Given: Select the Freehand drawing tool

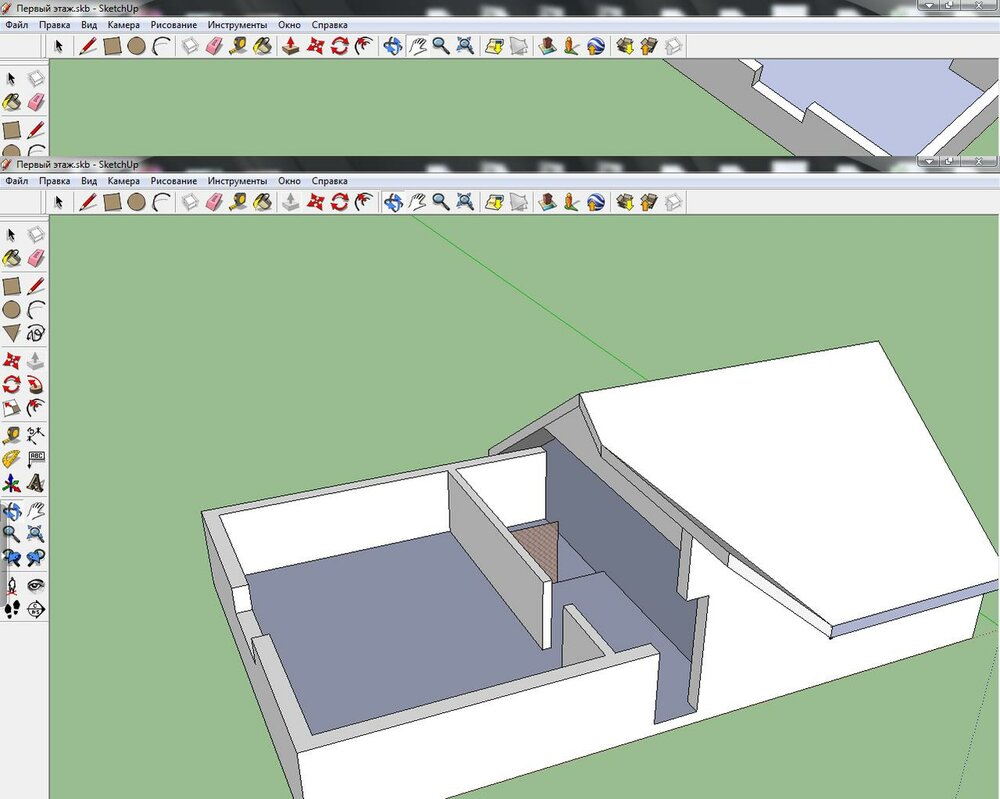Looking at the screenshot, I should tap(37, 333).
